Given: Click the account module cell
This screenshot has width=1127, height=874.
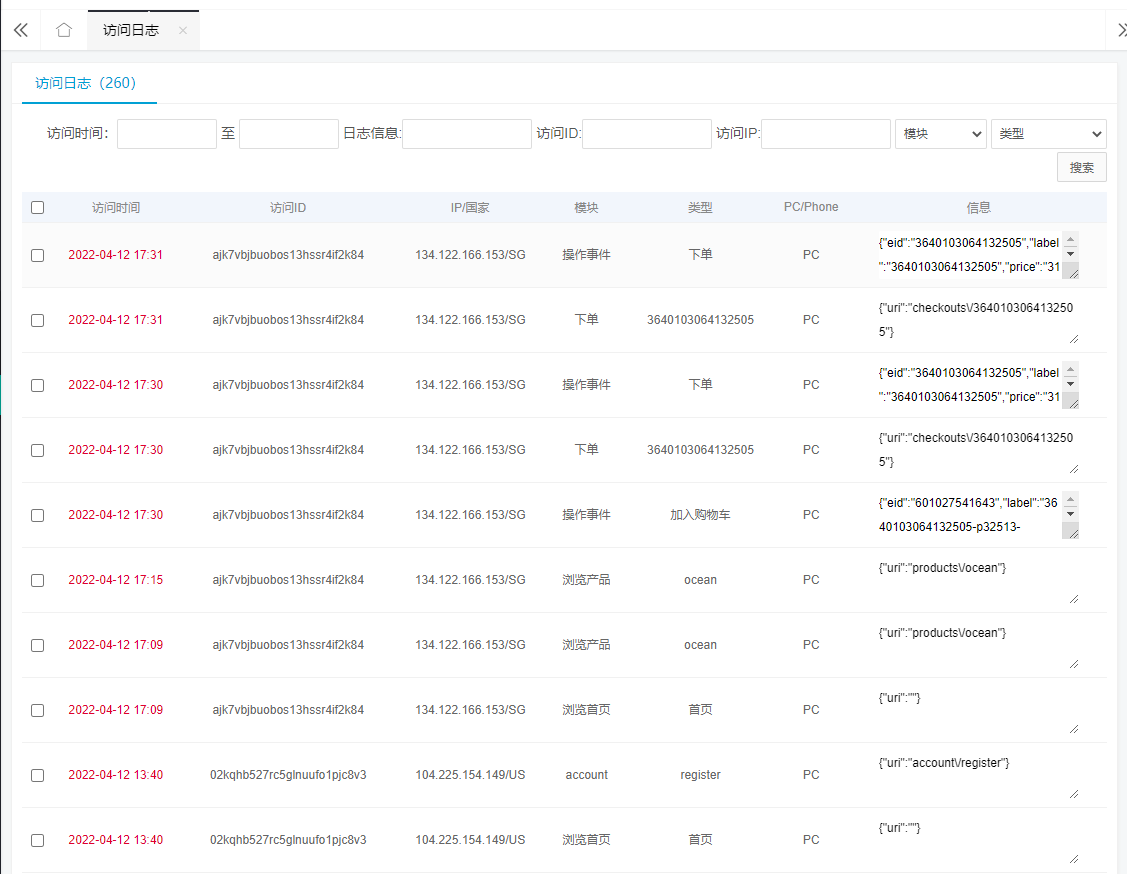Looking at the screenshot, I should (586, 775).
